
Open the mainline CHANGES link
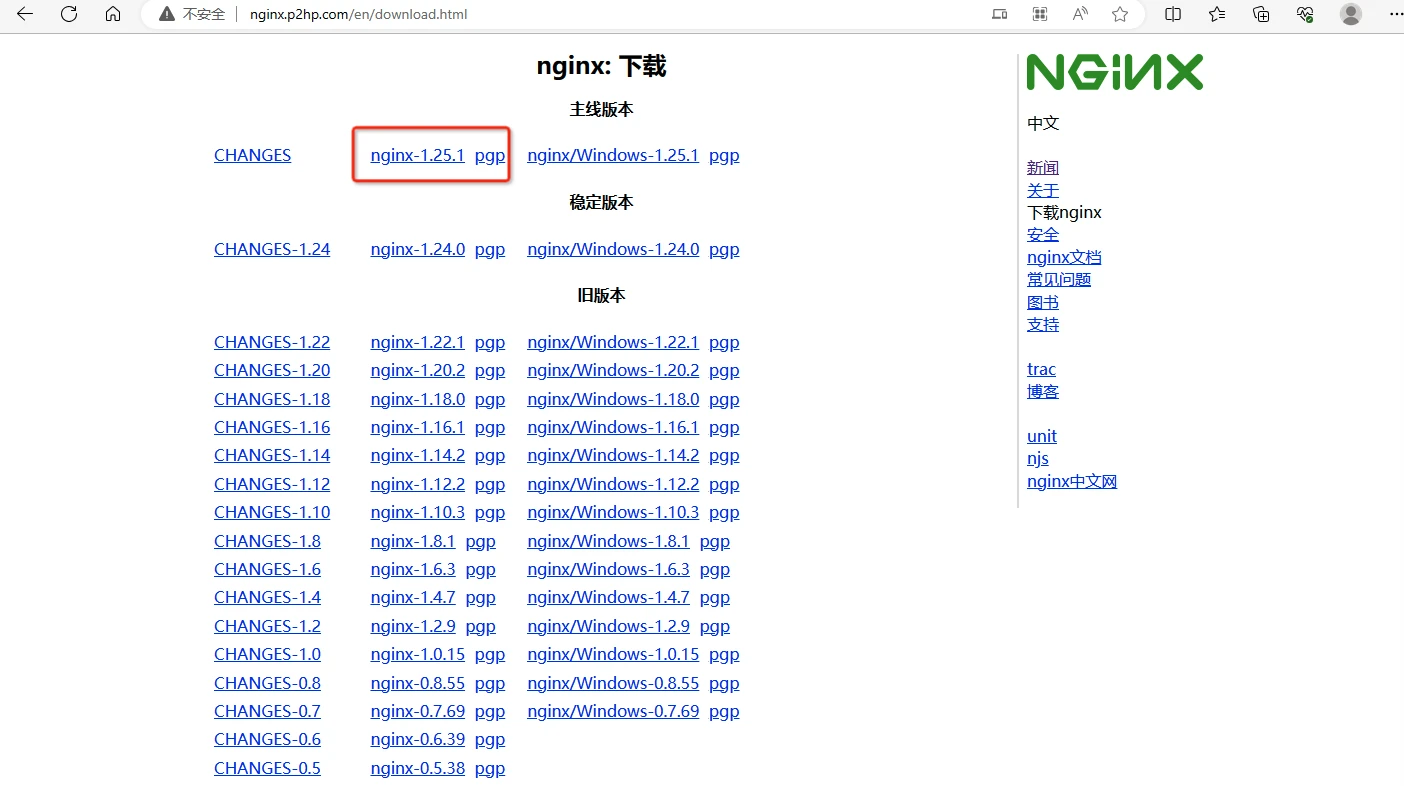[x=252, y=155]
